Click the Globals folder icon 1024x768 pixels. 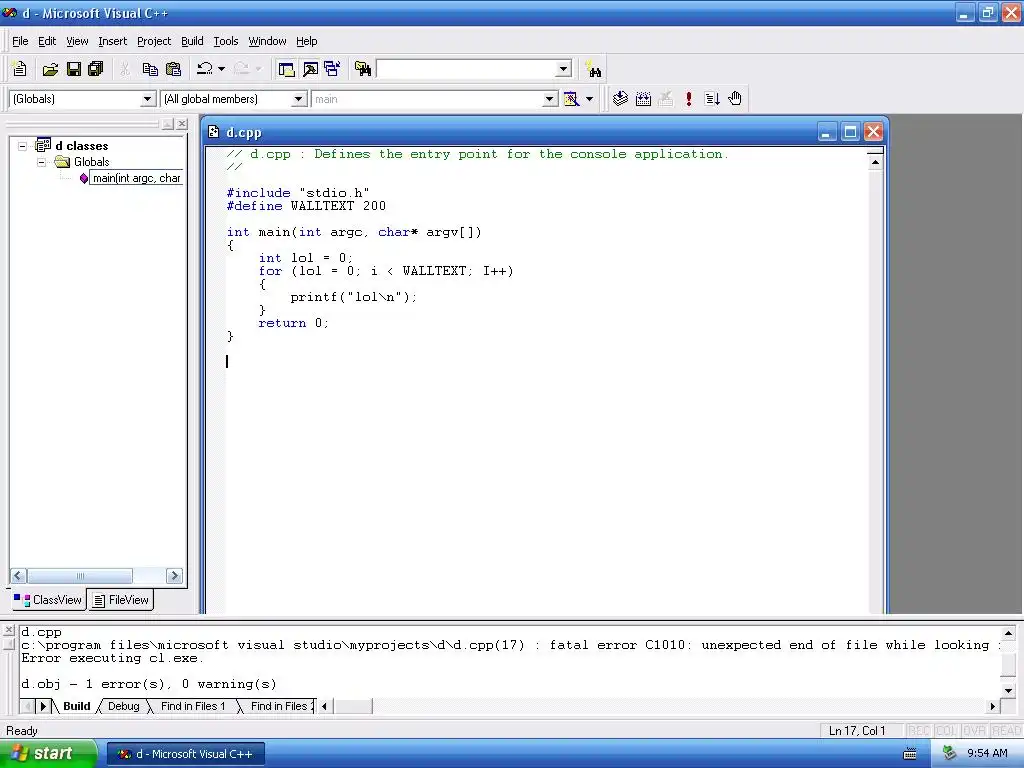coord(62,161)
